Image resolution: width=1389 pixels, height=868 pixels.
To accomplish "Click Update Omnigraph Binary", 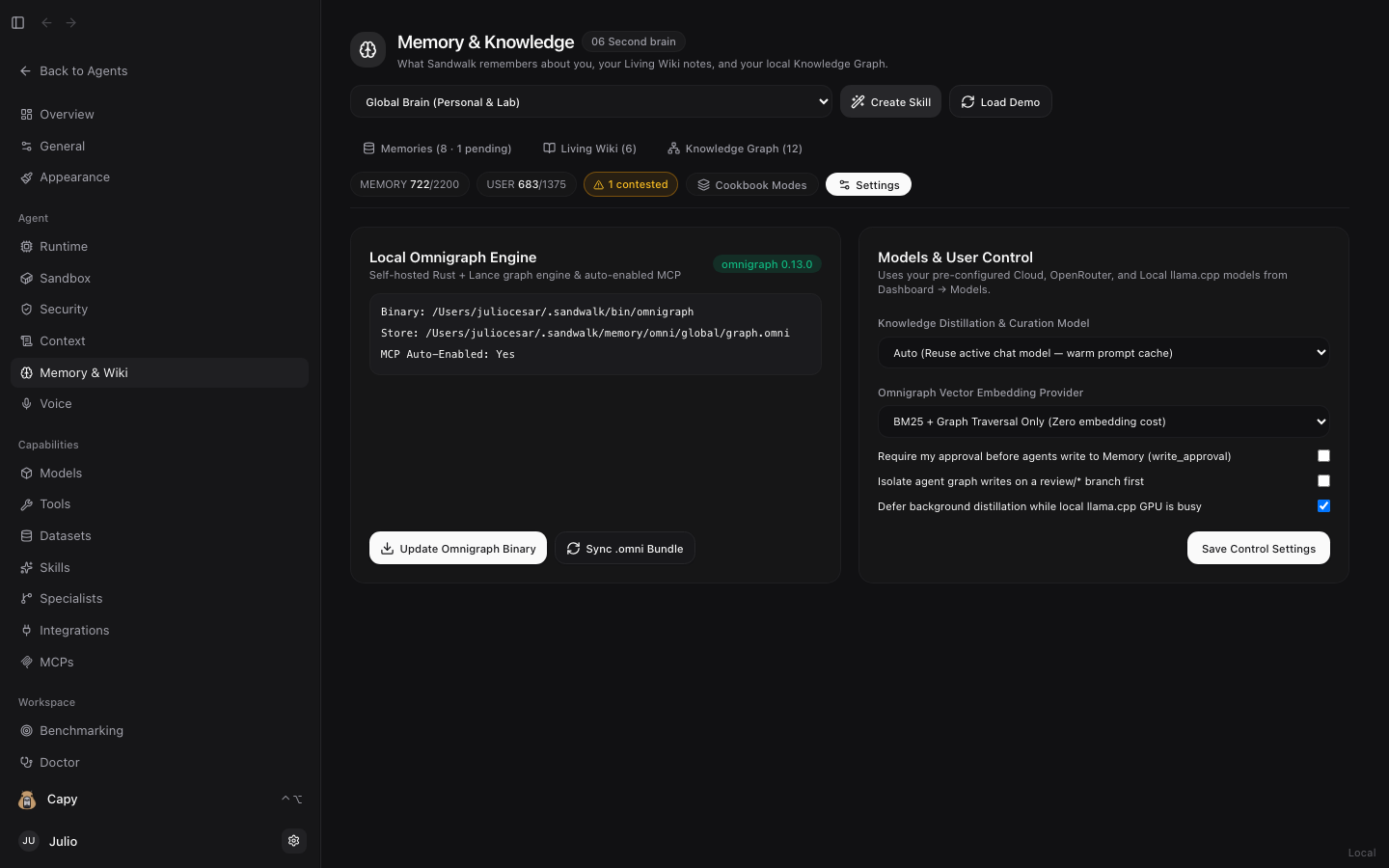I will [458, 549].
